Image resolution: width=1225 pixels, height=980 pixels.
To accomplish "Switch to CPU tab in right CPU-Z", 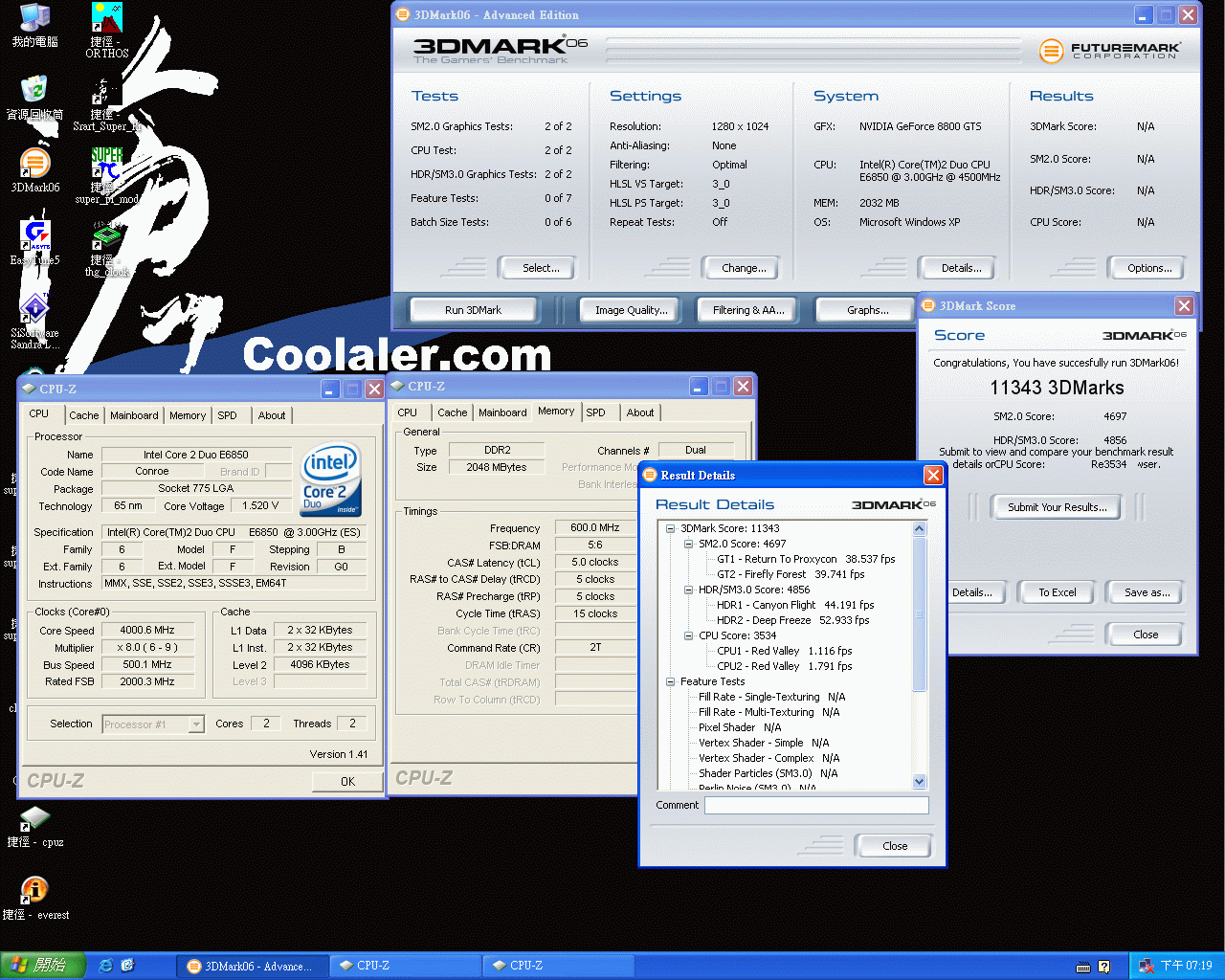I will [408, 412].
